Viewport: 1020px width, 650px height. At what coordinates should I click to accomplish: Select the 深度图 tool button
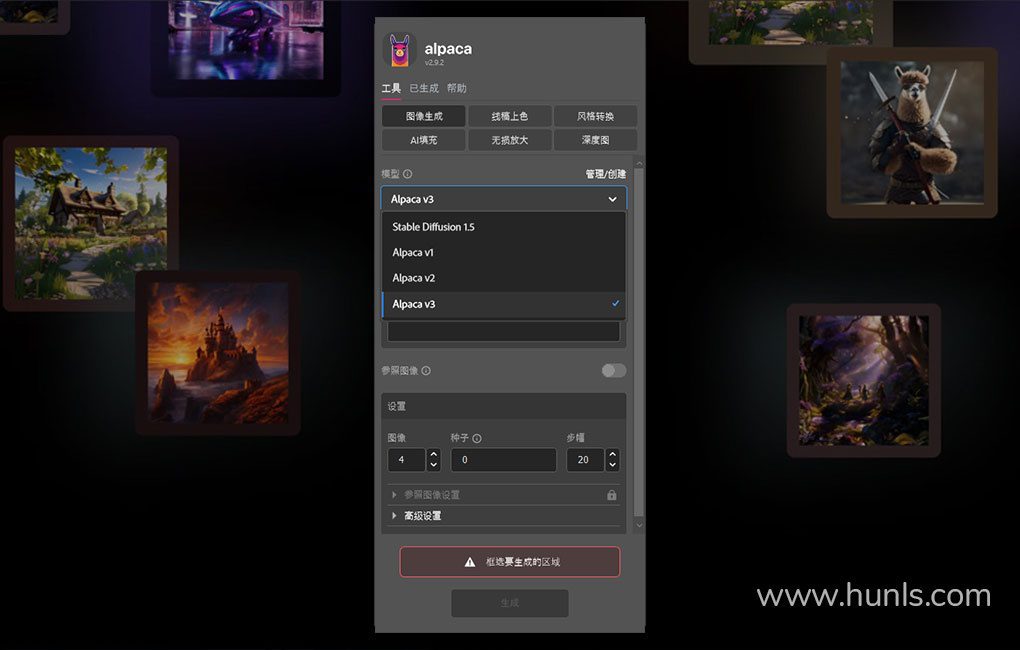click(x=595, y=140)
